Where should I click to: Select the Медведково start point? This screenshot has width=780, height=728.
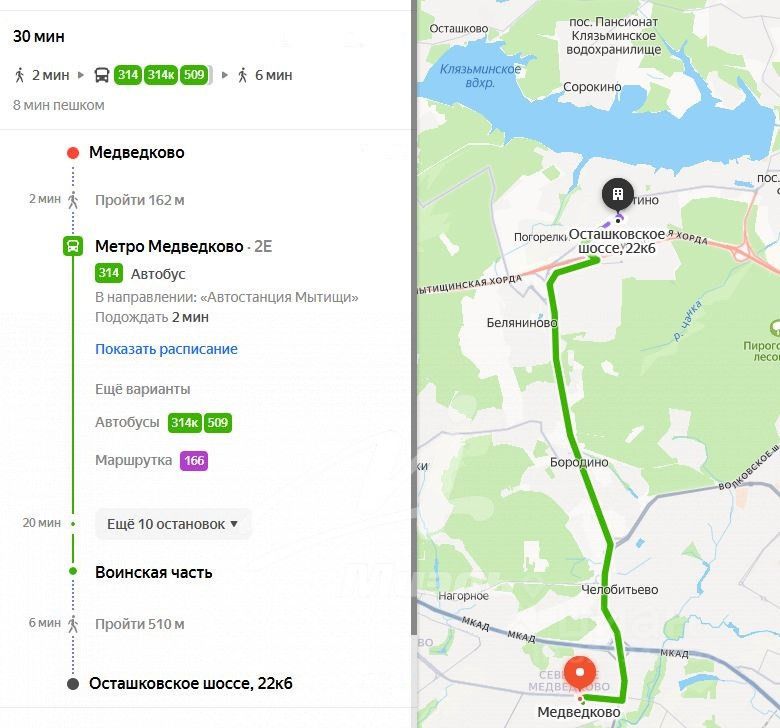(137, 152)
